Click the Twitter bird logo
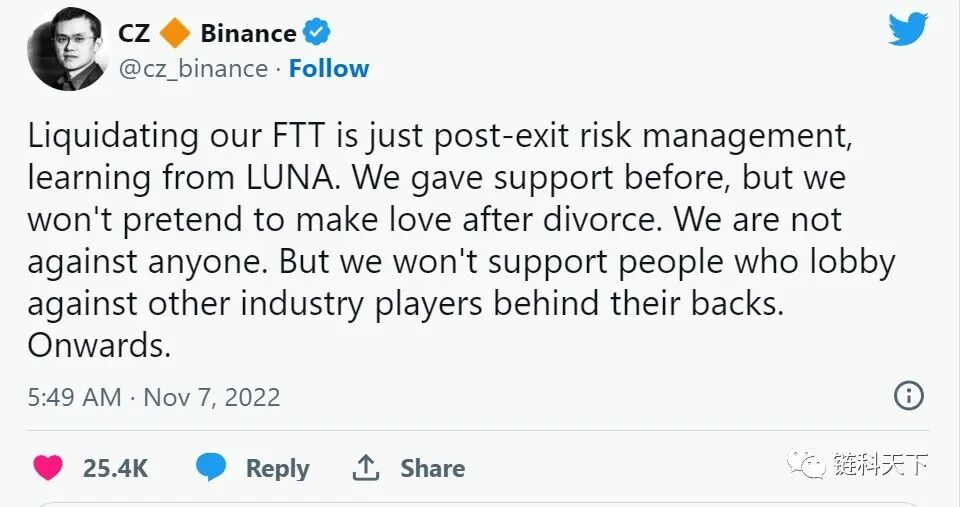This screenshot has width=960, height=507. (908, 29)
